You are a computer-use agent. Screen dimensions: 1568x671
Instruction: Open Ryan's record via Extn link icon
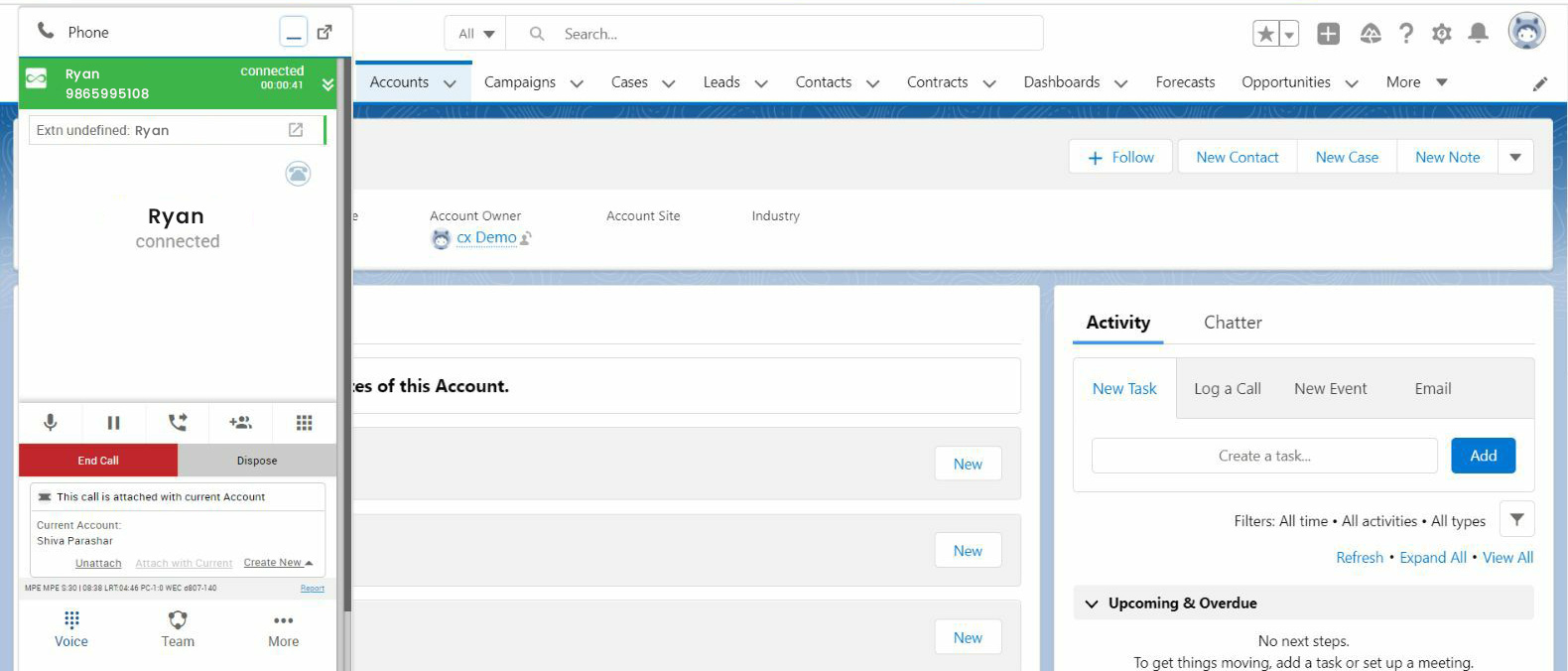point(296,130)
